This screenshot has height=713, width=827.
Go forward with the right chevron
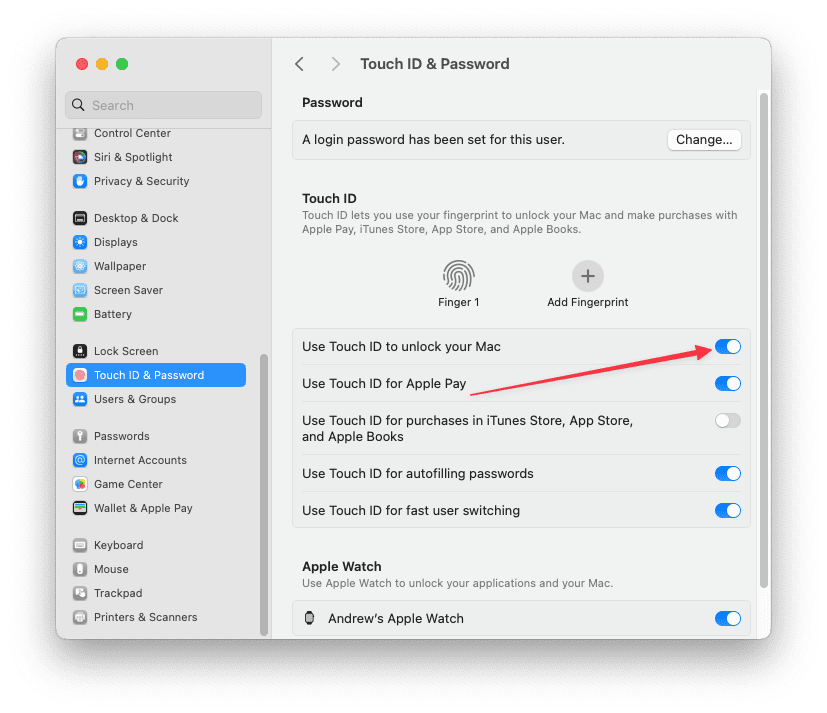(x=335, y=64)
